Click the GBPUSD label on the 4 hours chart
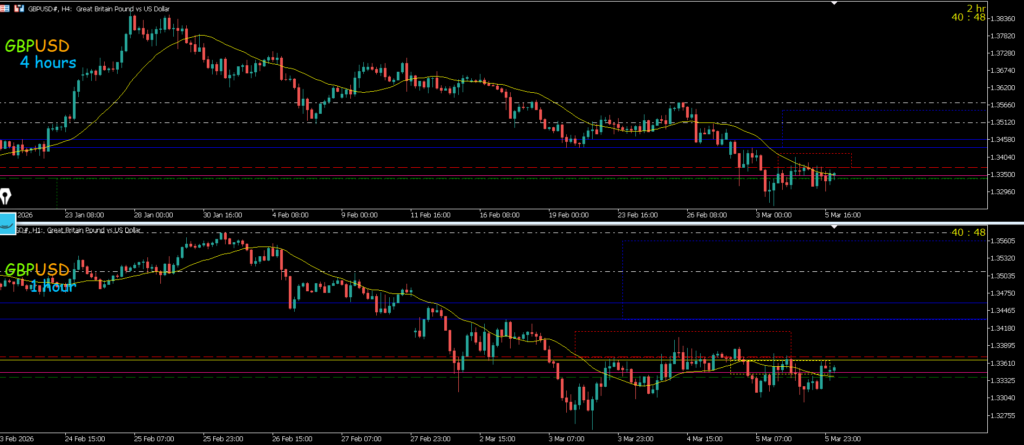The height and width of the screenshot is (445, 1024). pos(39,46)
